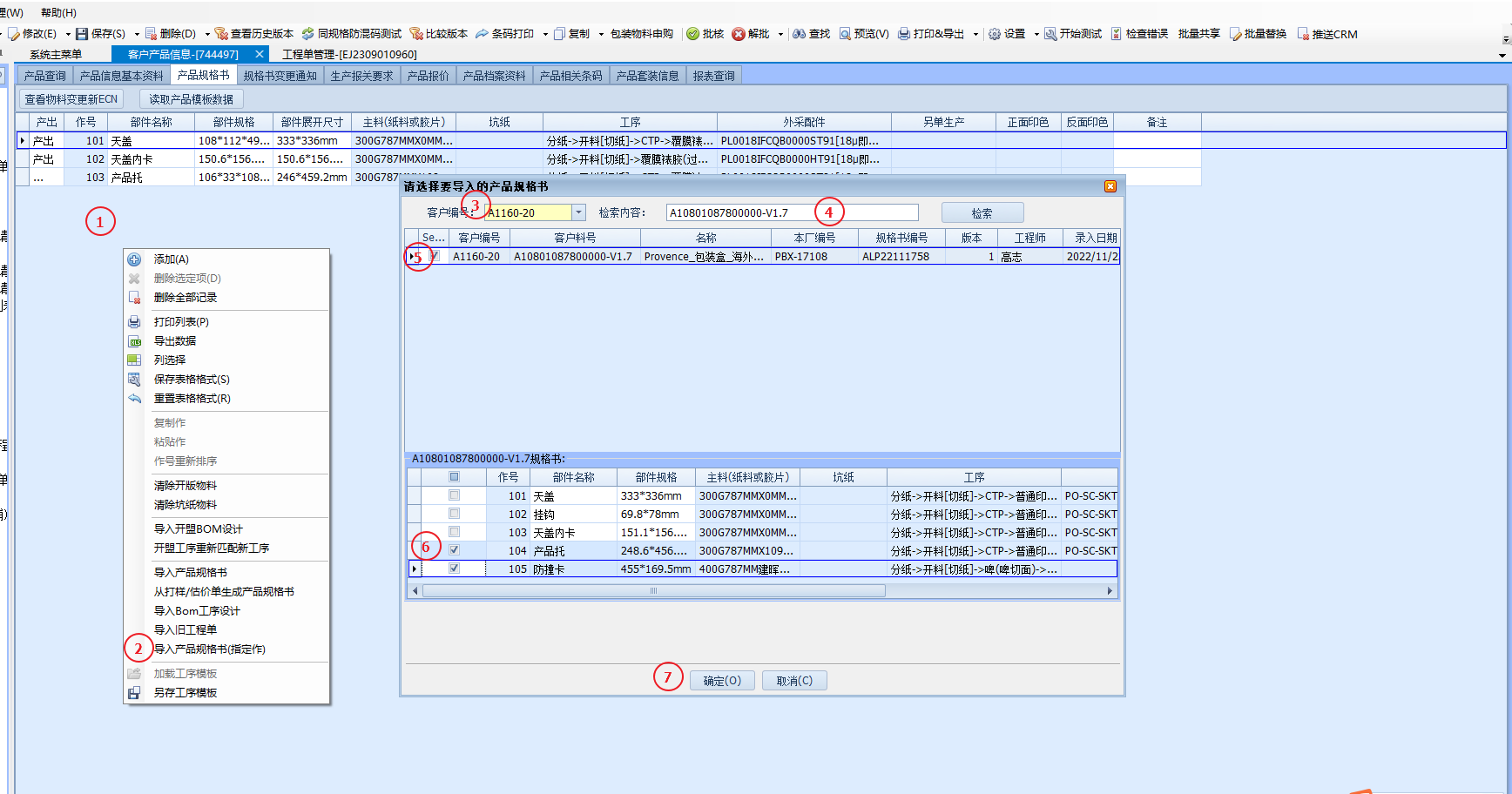
Task: Click the parts grid scroll right arrow
Action: (1110, 590)
